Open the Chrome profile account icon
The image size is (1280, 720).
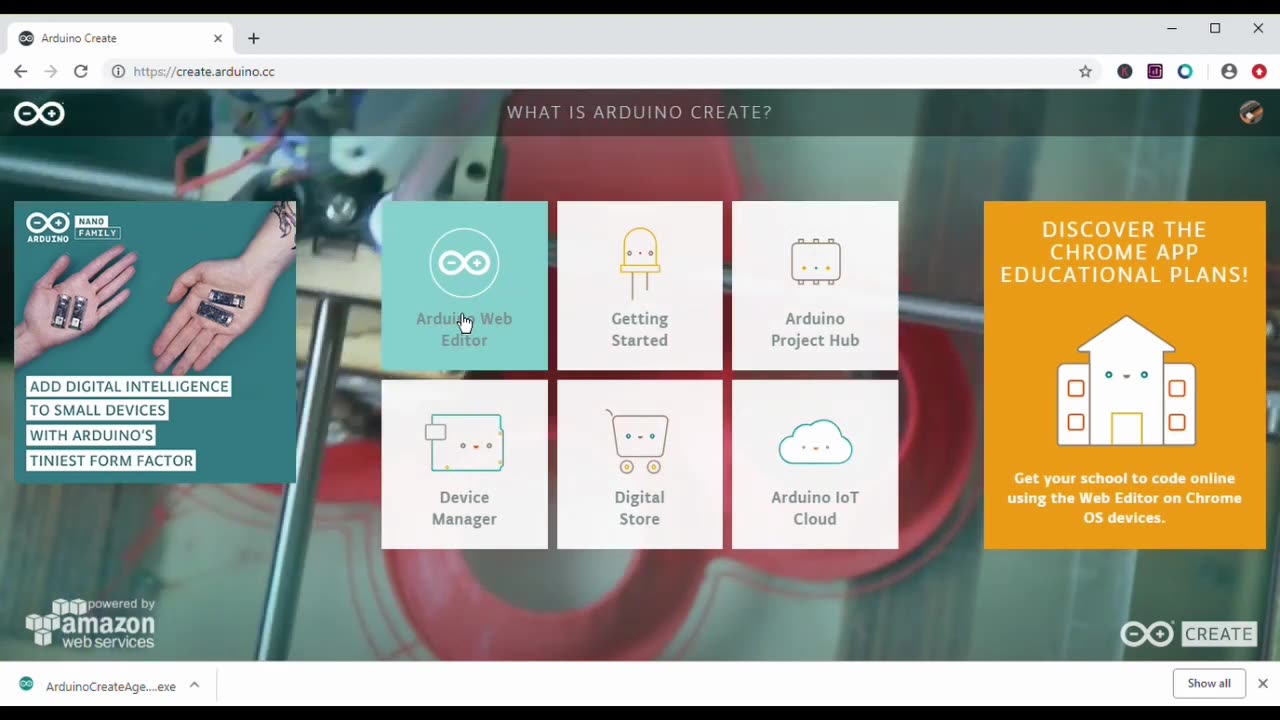pos(1229,71)
